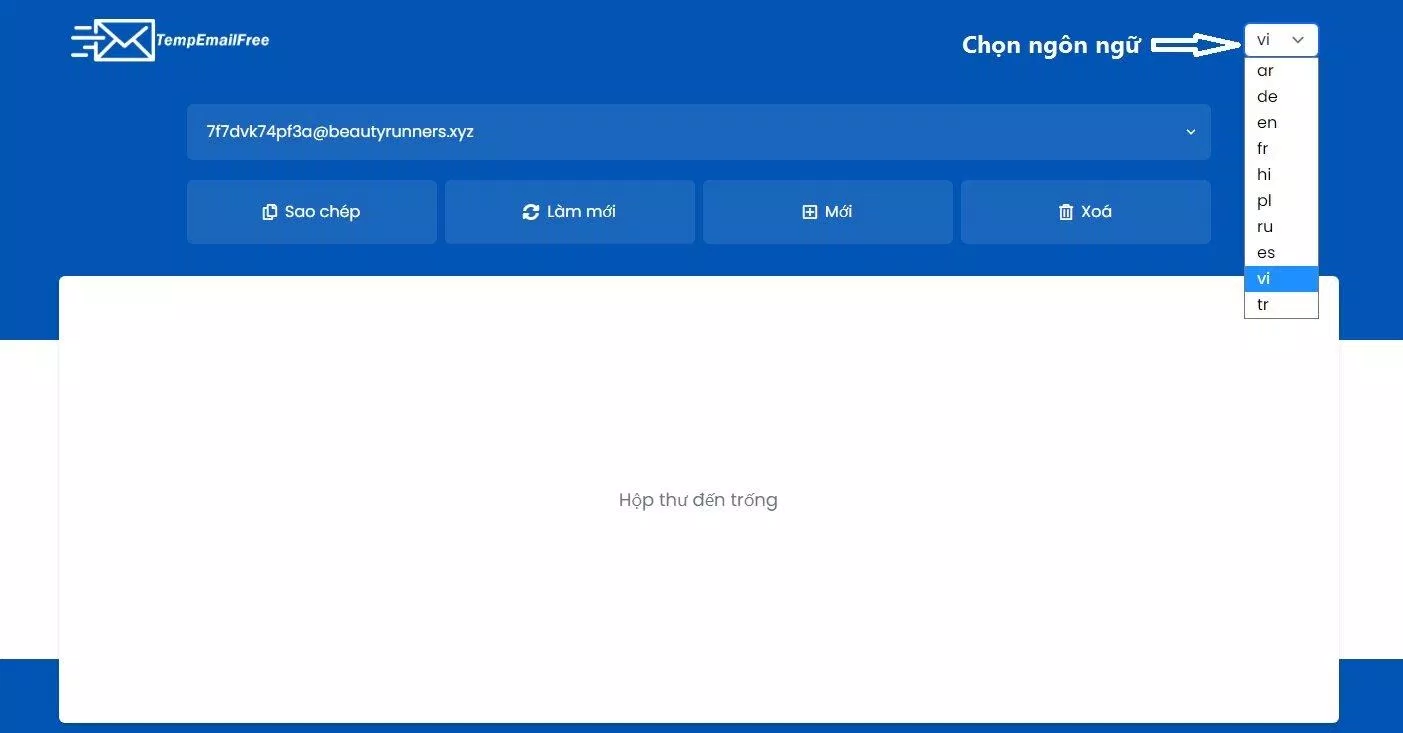1403x733 pixels.
Task: Click the Sao chép button
Action: [311, 211]
